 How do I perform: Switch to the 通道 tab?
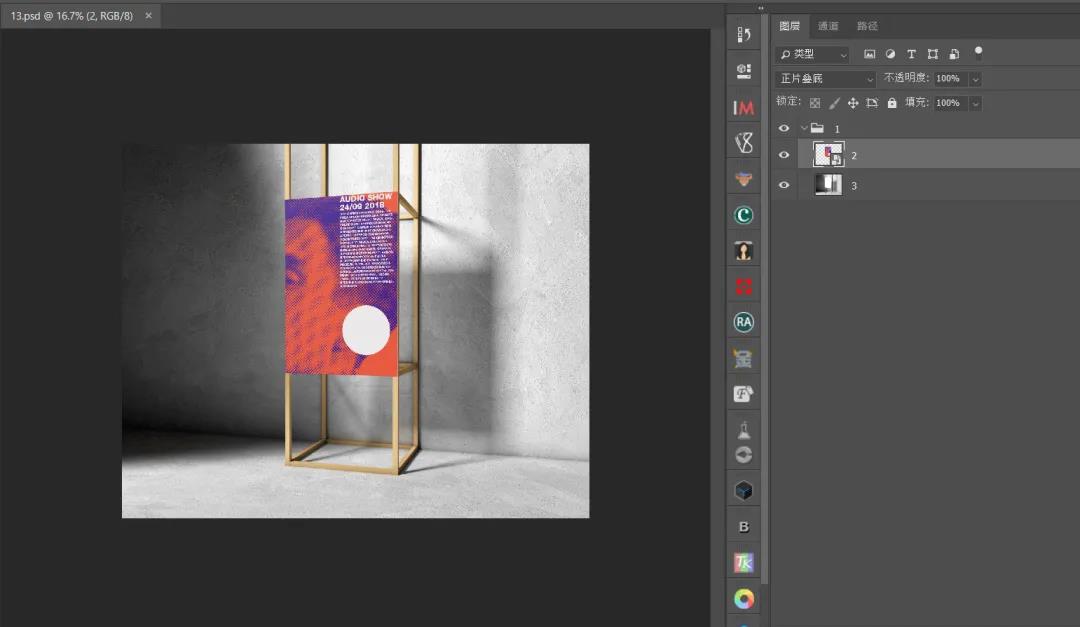point(828,26)
